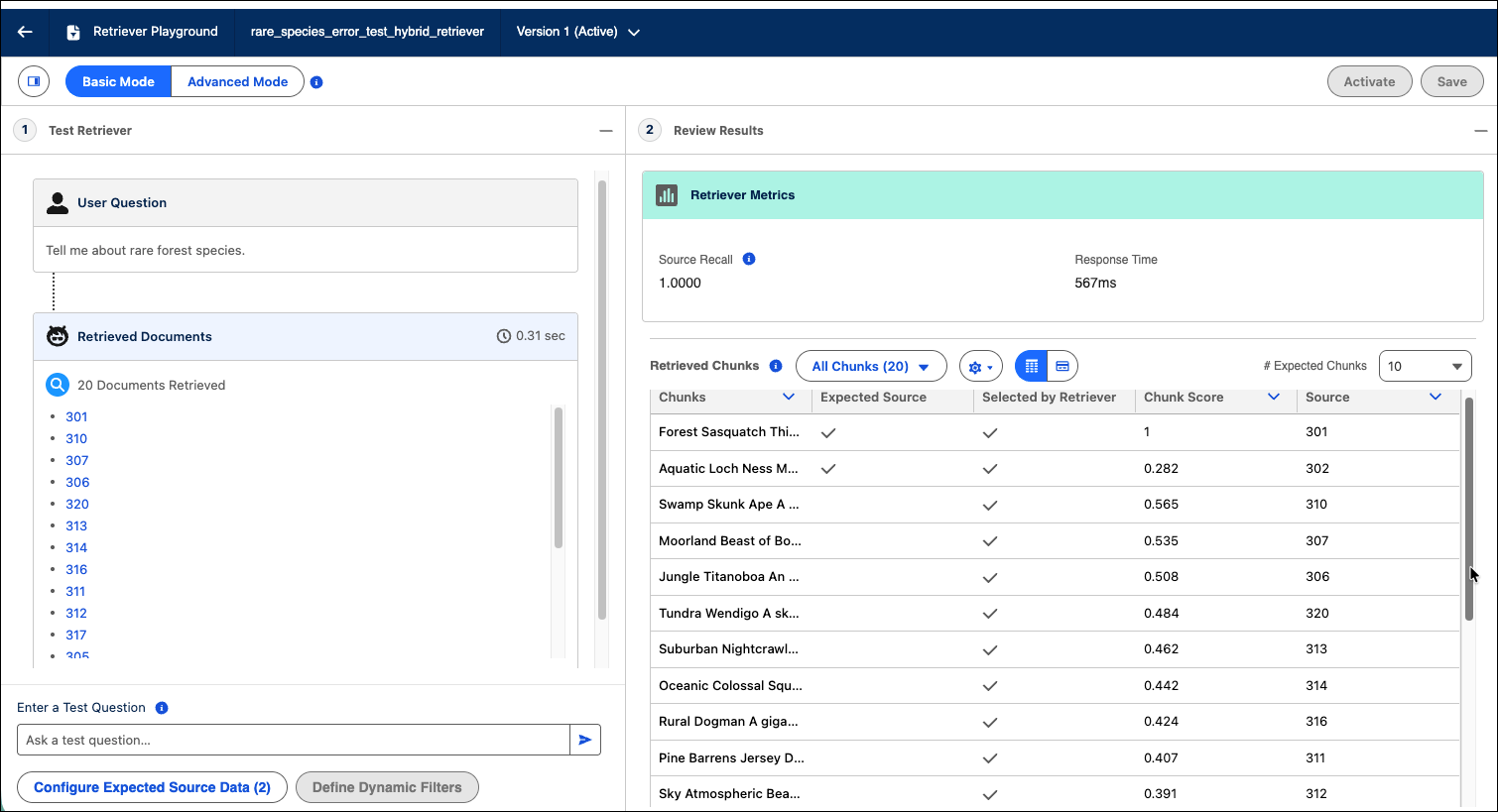Click the Save button

1451,81
